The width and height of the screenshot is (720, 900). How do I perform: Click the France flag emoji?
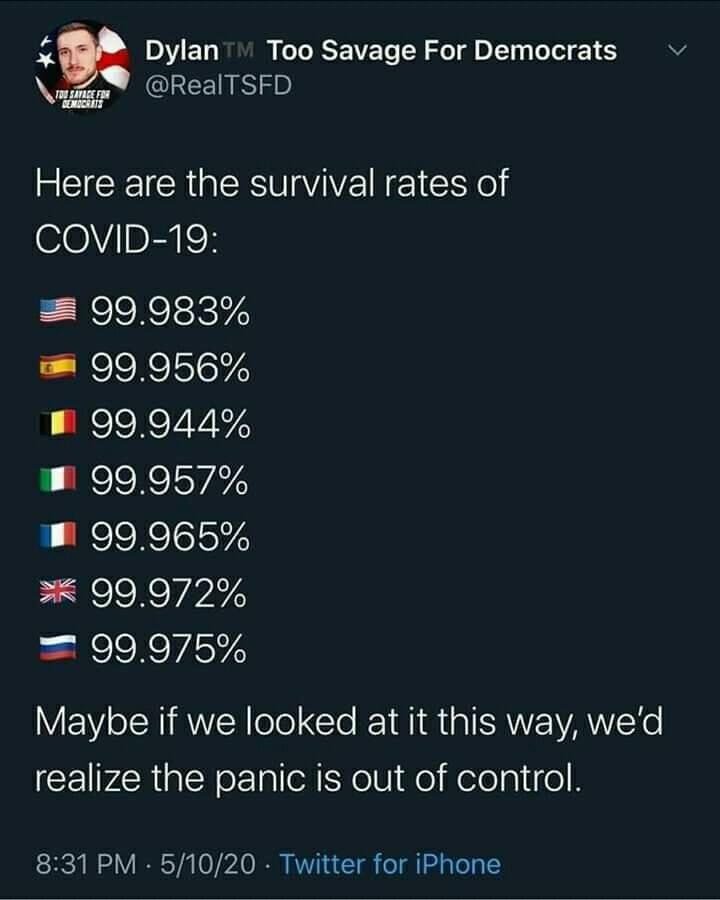tap(57, 536)
